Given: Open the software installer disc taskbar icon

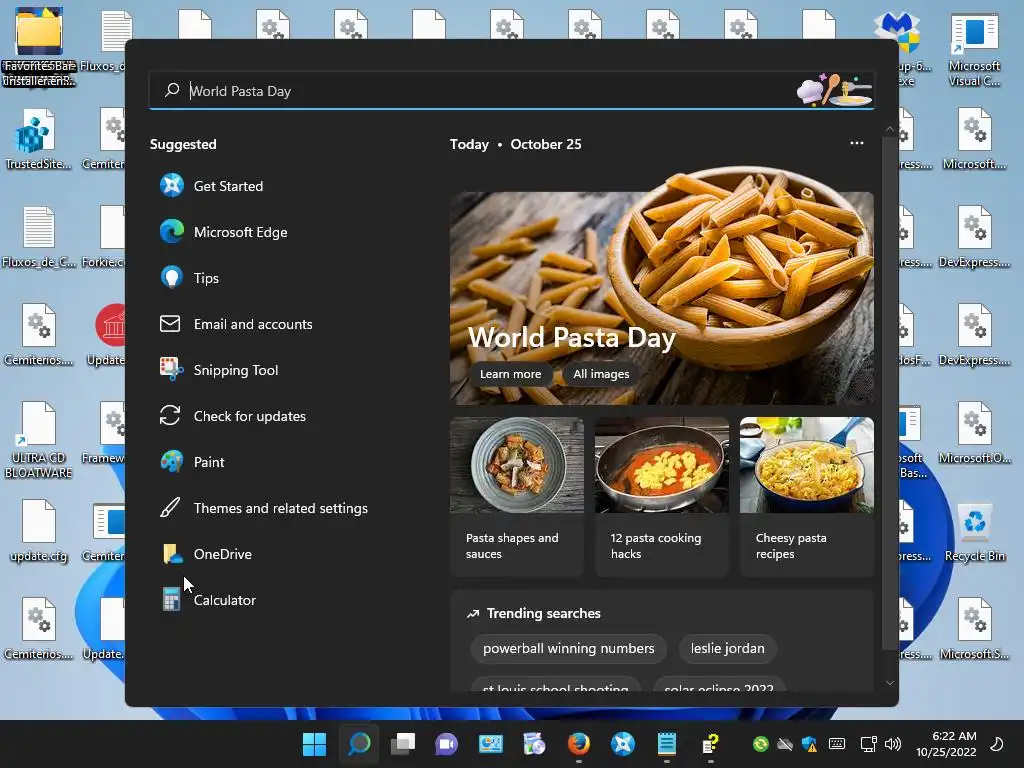Looking at the screenshot, I should point(534,744).
